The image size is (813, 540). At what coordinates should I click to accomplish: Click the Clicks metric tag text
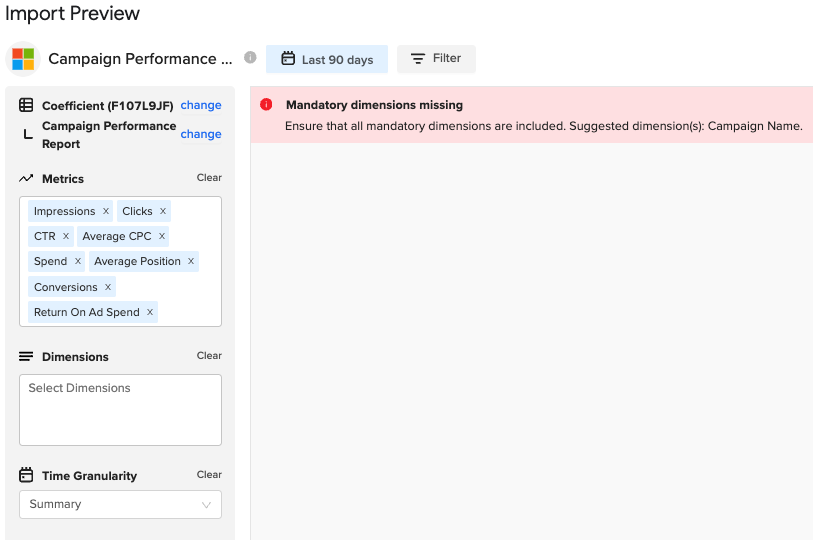click(x=137, y=211)
